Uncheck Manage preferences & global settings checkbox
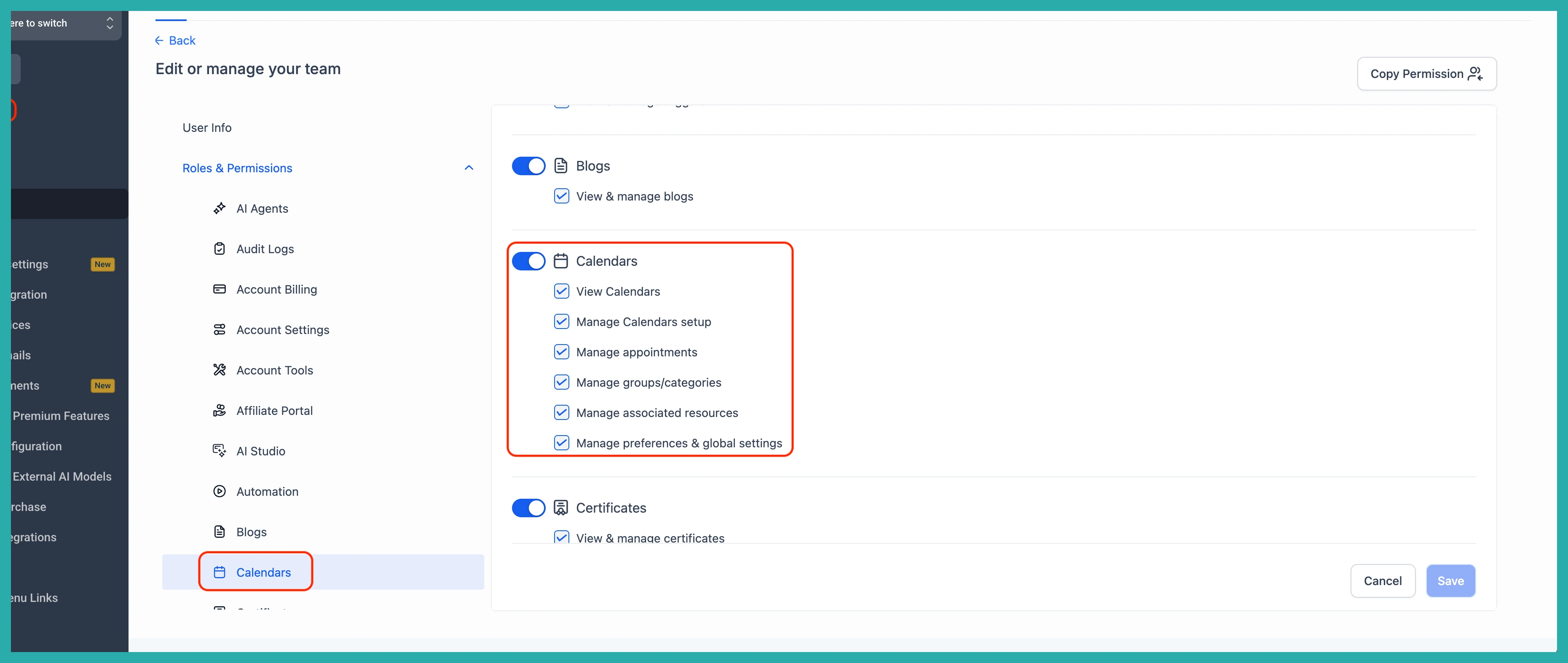Screen dimensions: 1568x663 [x=561, y=443]
